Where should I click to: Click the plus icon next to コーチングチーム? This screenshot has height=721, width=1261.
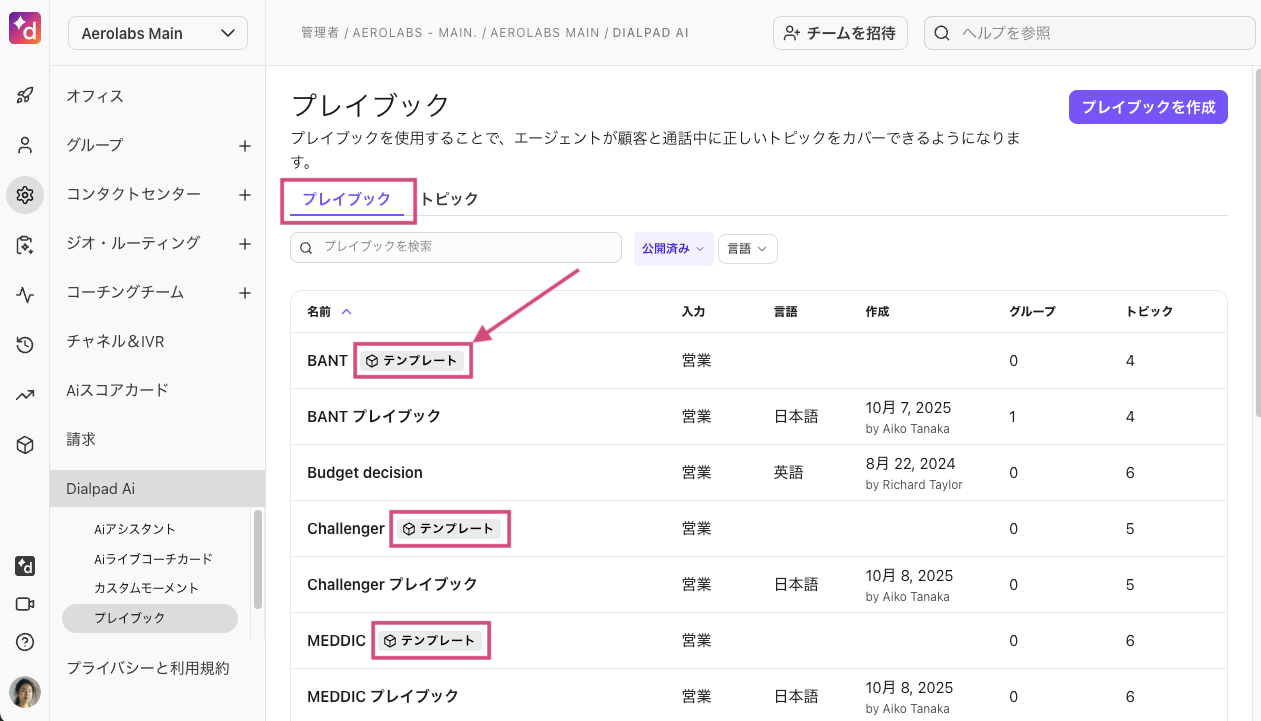245,293
